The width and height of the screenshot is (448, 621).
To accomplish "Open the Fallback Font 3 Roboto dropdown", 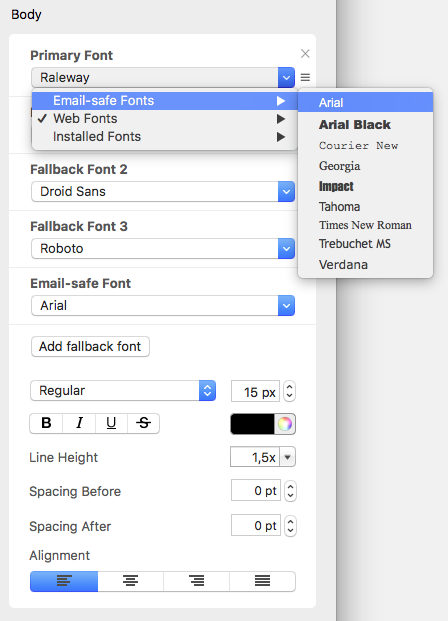I will (x=163, y=249).
